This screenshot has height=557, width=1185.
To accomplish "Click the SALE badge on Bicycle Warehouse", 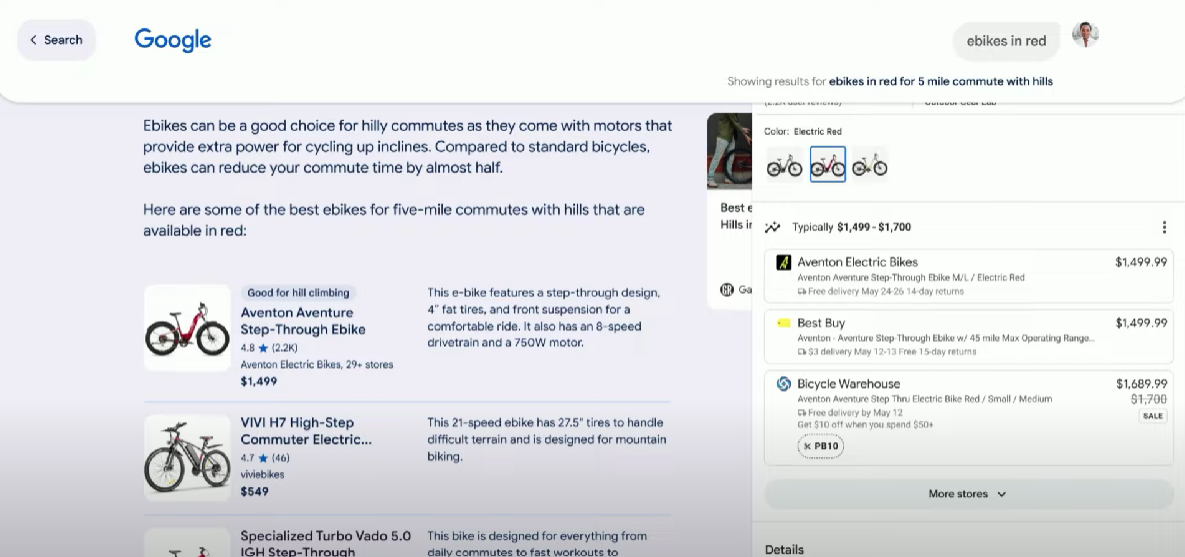I will click(x=1153, y=416).
